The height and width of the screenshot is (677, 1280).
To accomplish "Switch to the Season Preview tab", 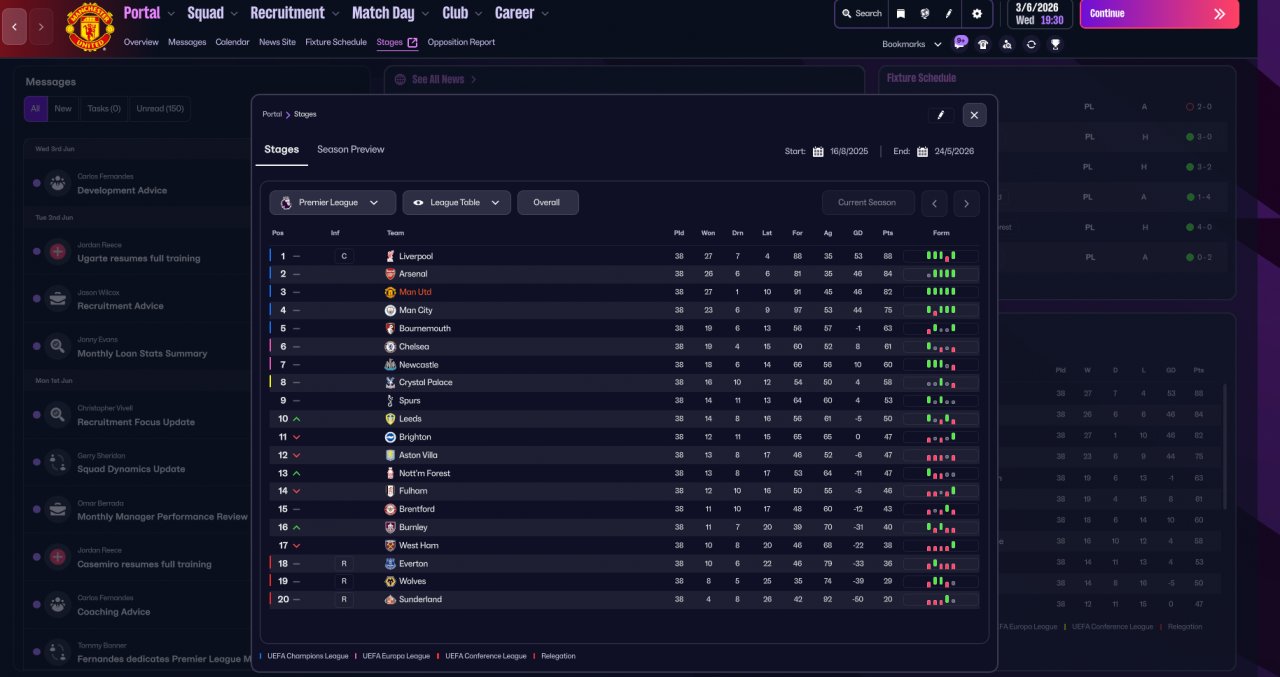I will [x=351, y=149].
